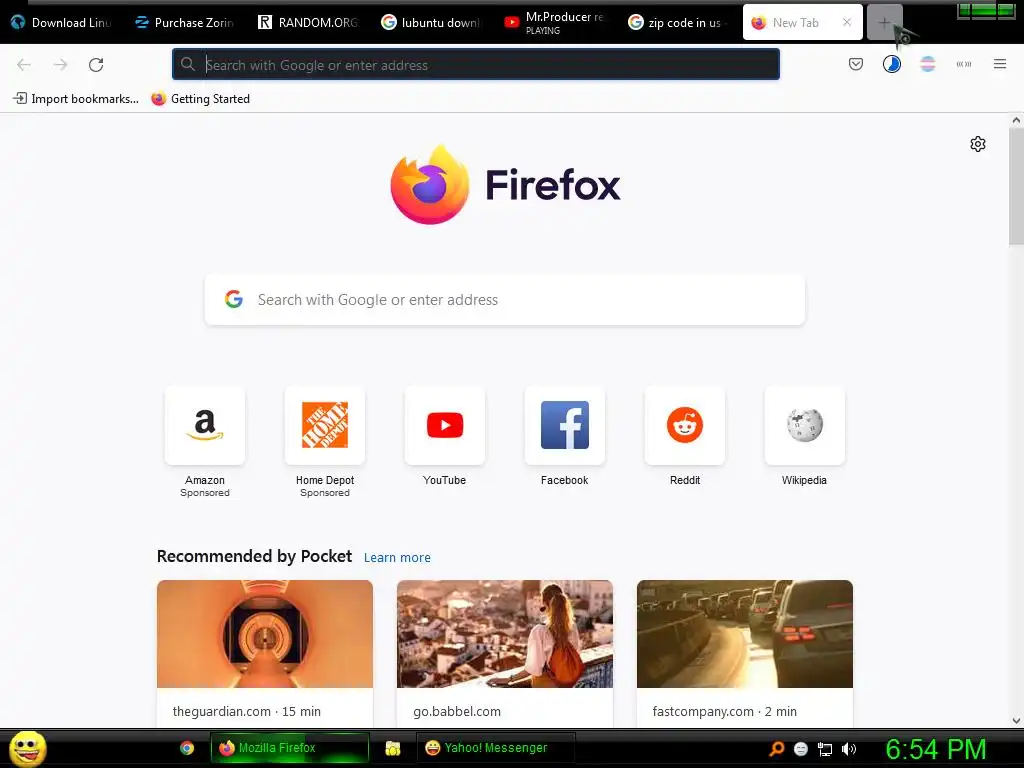Click the network icon in the system tray
Image resolution: width=1024 pixels, height=768 pixels.
pos(825,749)
